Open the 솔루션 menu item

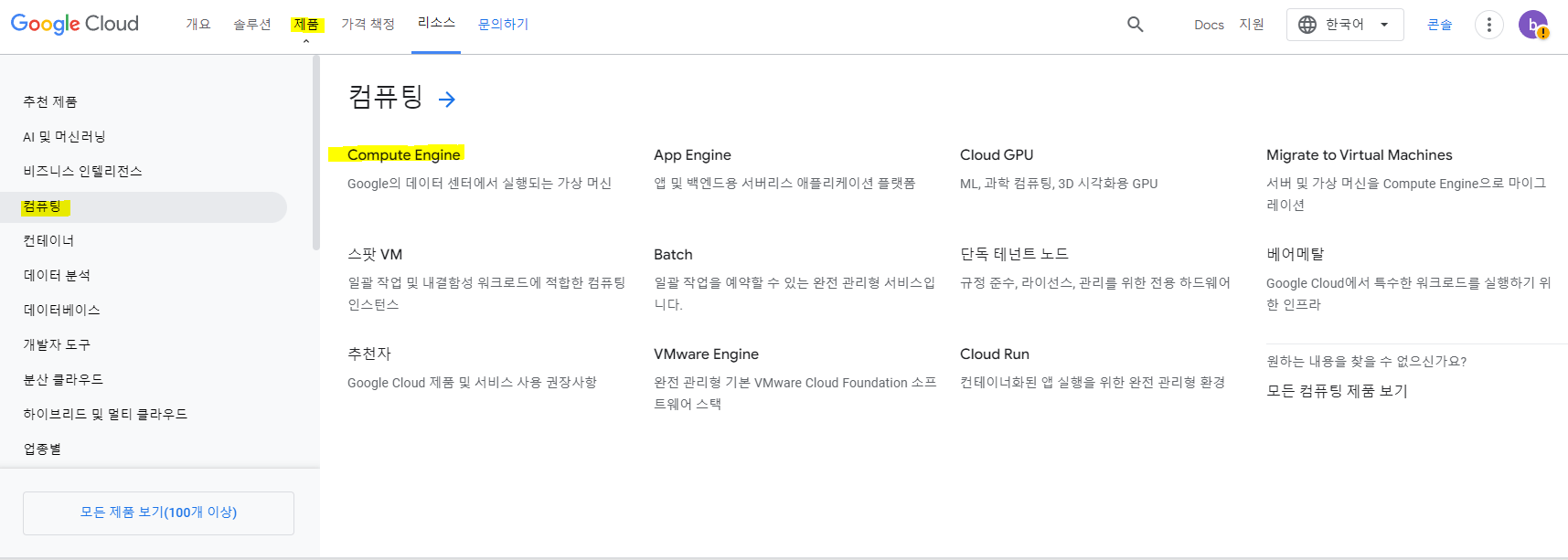pos(252,24)
